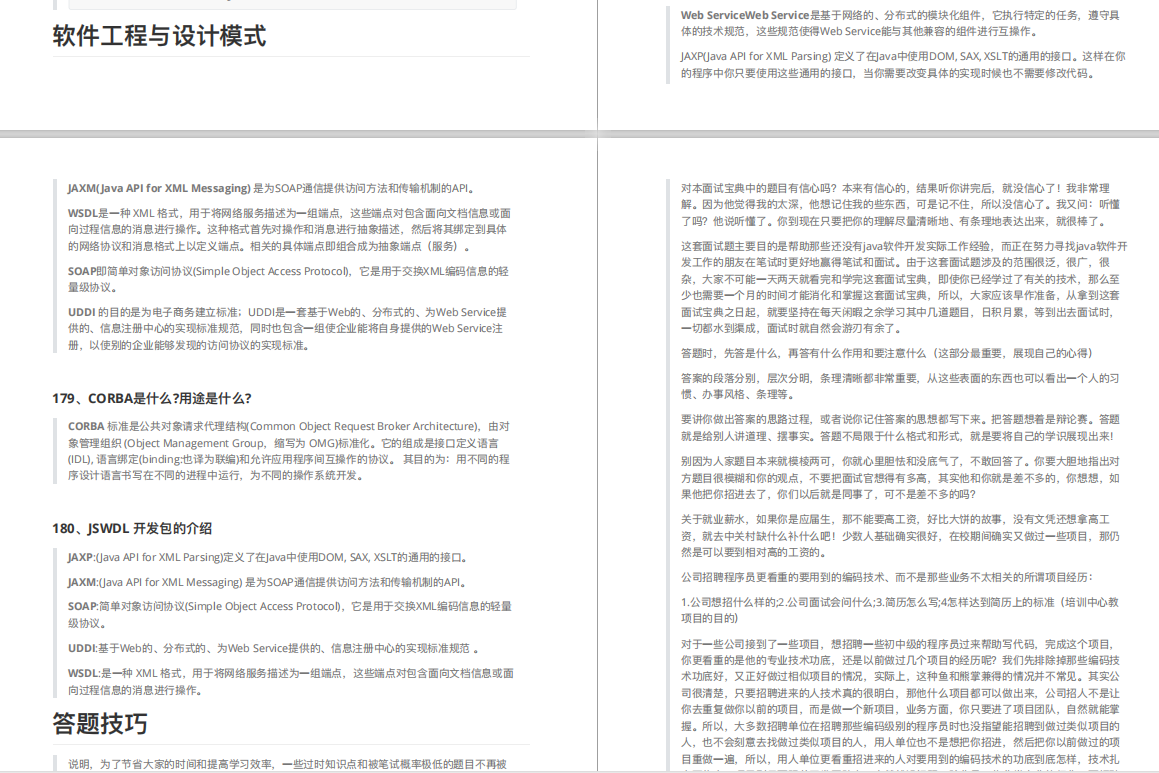Click the paragraph starting 答案的段落分别，层次分明
This screenshot has width=1159, height=773.
click(900, 386)
